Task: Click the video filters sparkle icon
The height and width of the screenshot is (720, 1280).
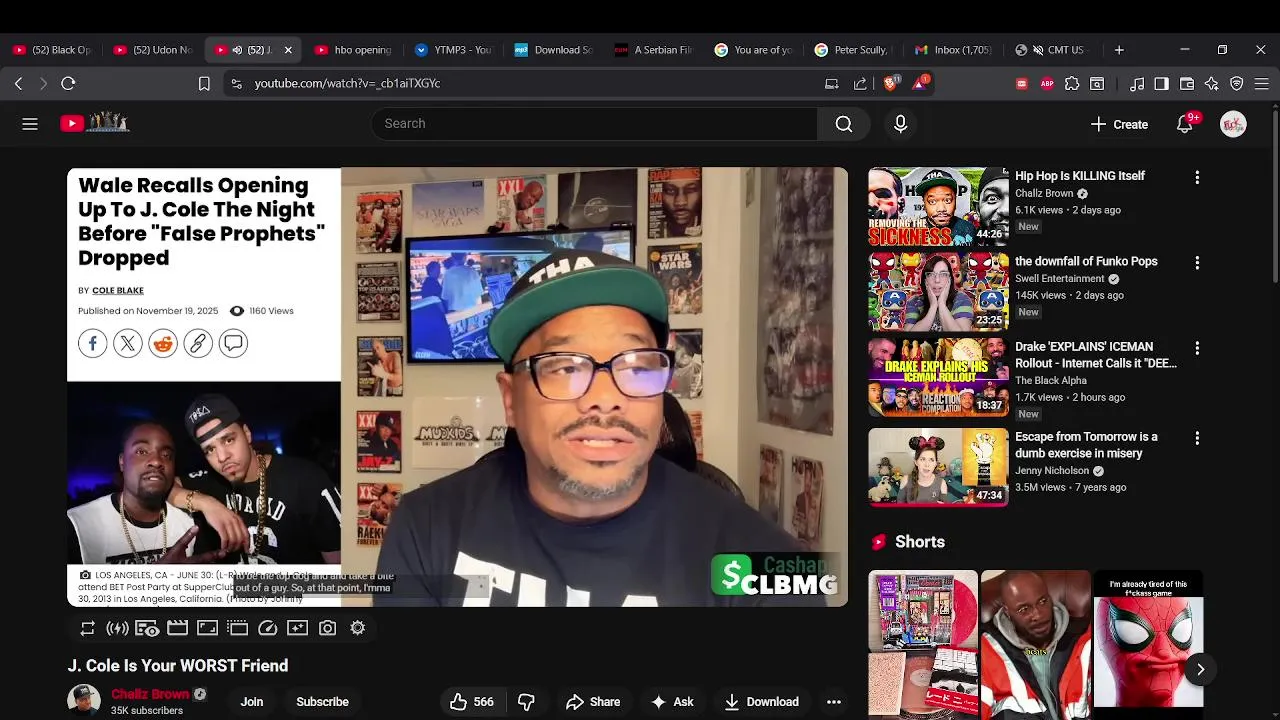Action: coord(297,628)
